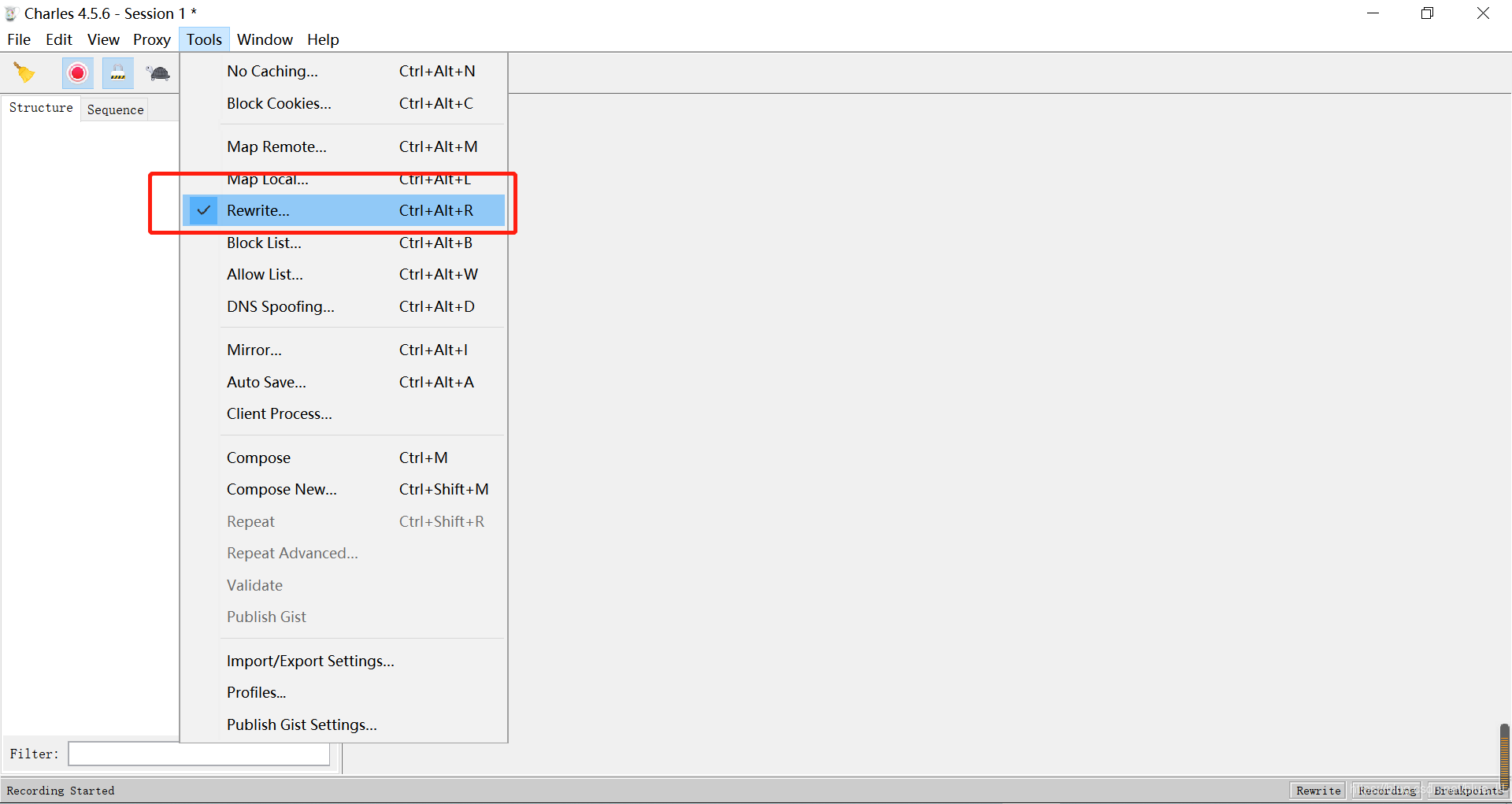The height and width of the screenshot is (804, 1512).
Task: Open the Window menu
Action: [265, 39]
